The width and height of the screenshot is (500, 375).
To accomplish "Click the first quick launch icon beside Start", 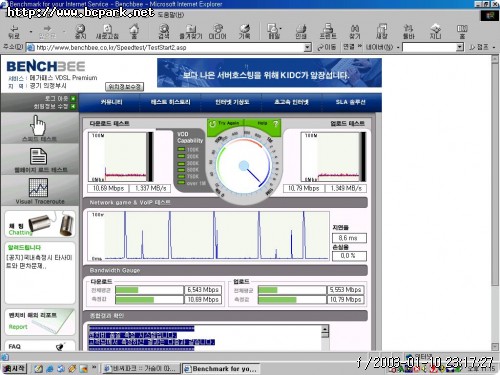I will (x=38, y=369).
